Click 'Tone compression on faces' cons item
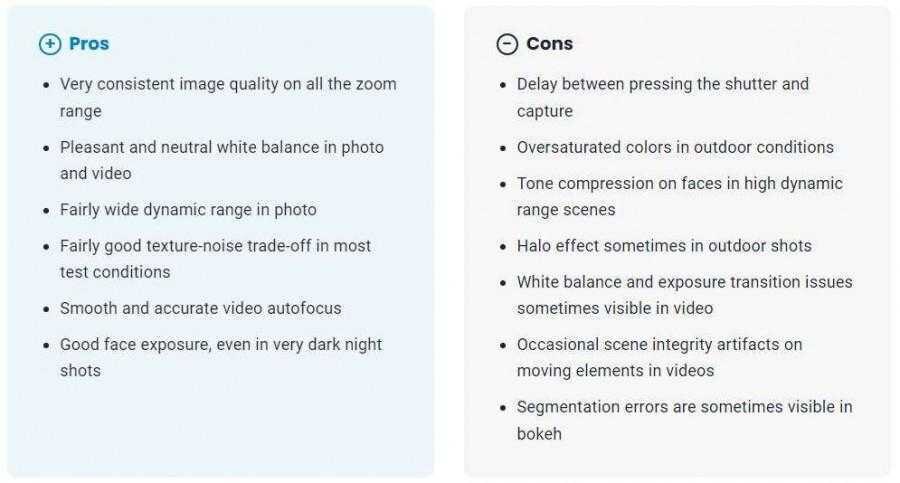The height and width of the screenshot is (483, 900). click(x=679, y=184)
